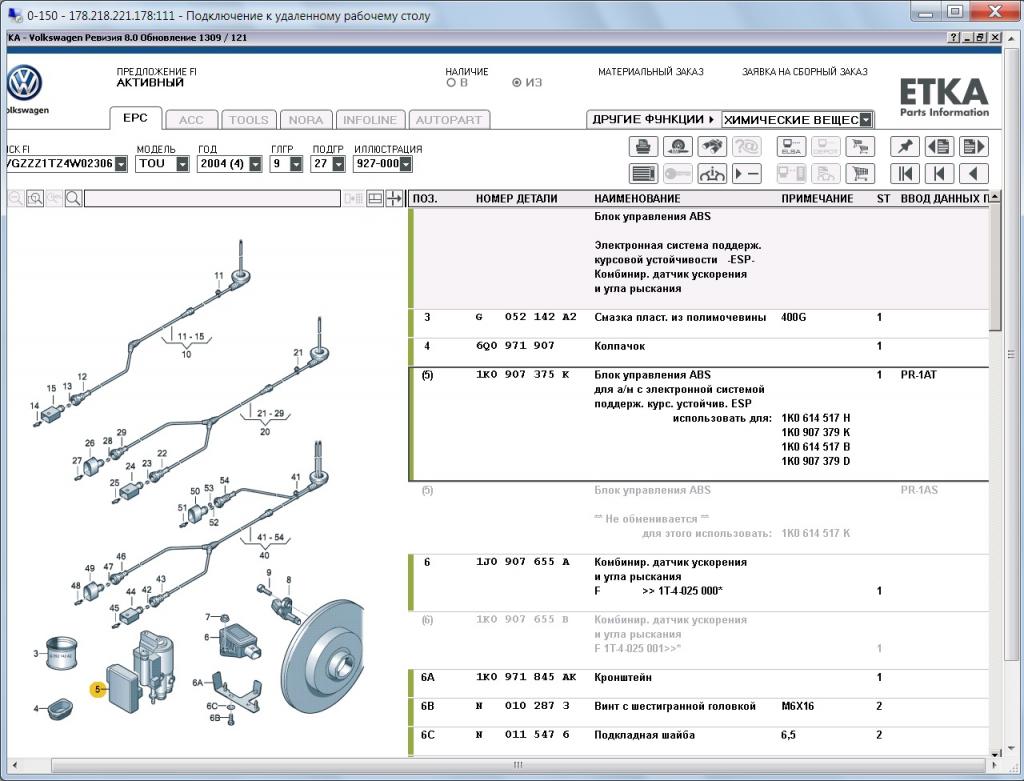Open the ГЛГР dropdown showing 9
The width and height of the screenshot is (1024, 781).
pyautogui.click(x=296, y=164)
